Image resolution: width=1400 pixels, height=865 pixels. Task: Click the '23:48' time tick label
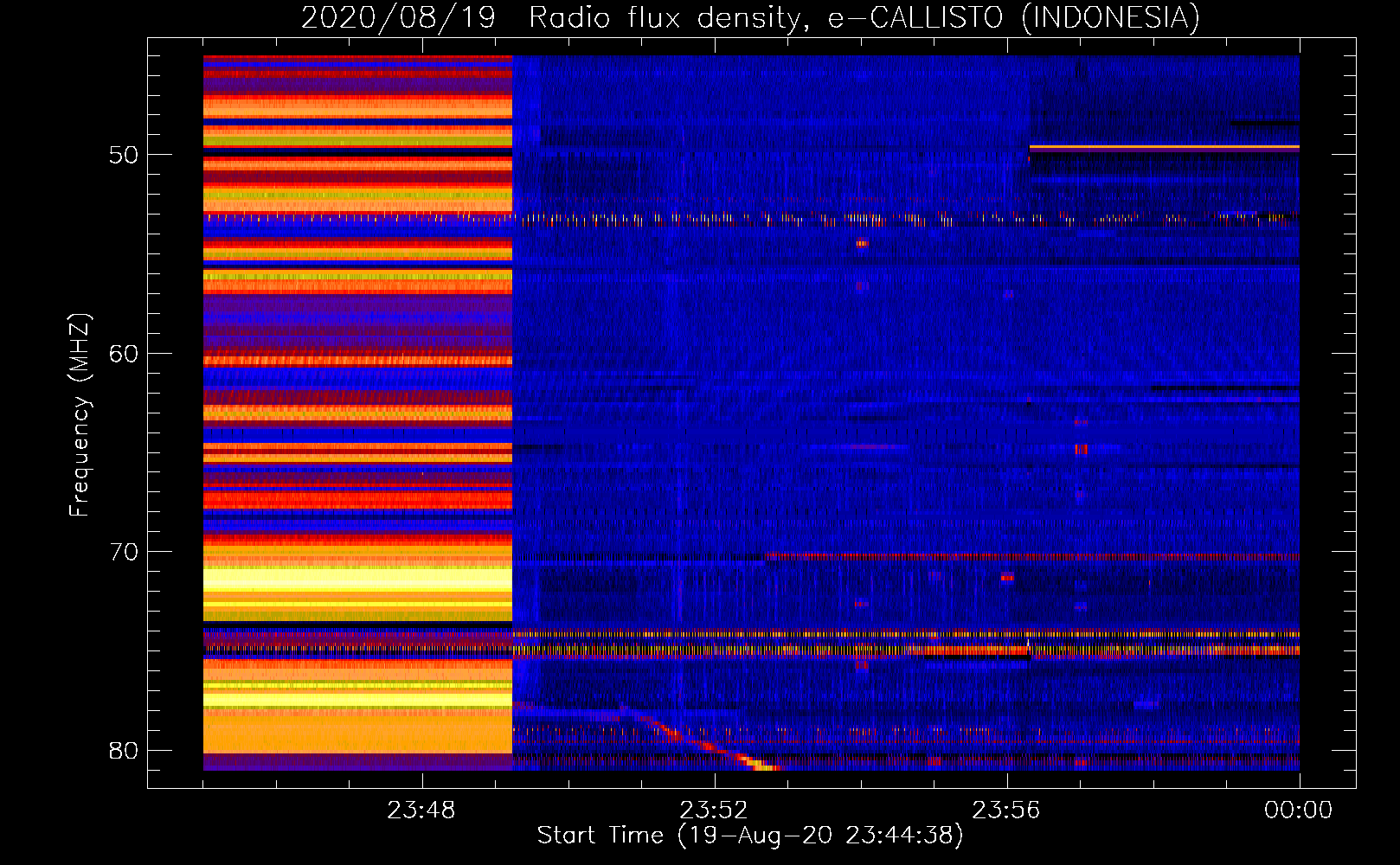pos(421,811)
